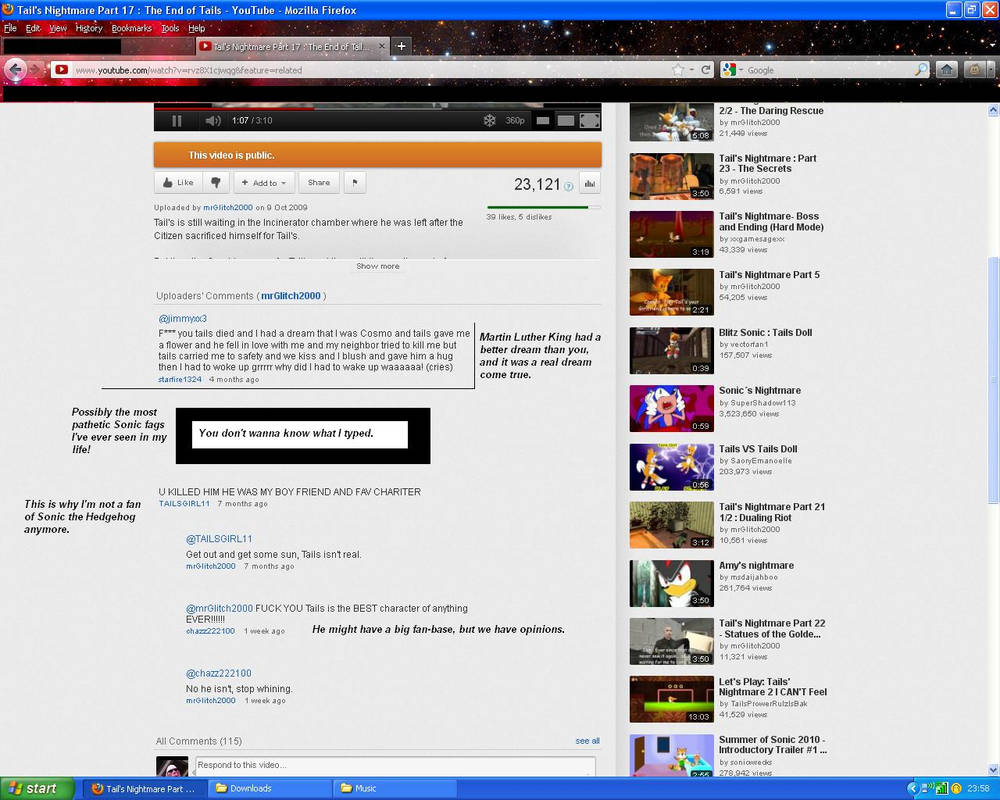Viewport: 1000px width, 800px height.
Task: Bookmark this page with star icon
Action: pos(678,70)
